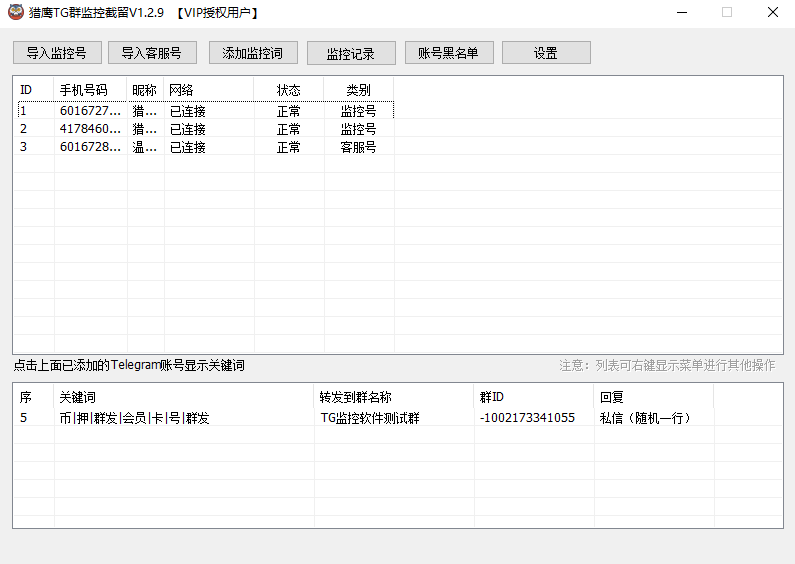The image size is (795, 564).
Task: Select account row 4178460...
Action: [x=205, y=129]
